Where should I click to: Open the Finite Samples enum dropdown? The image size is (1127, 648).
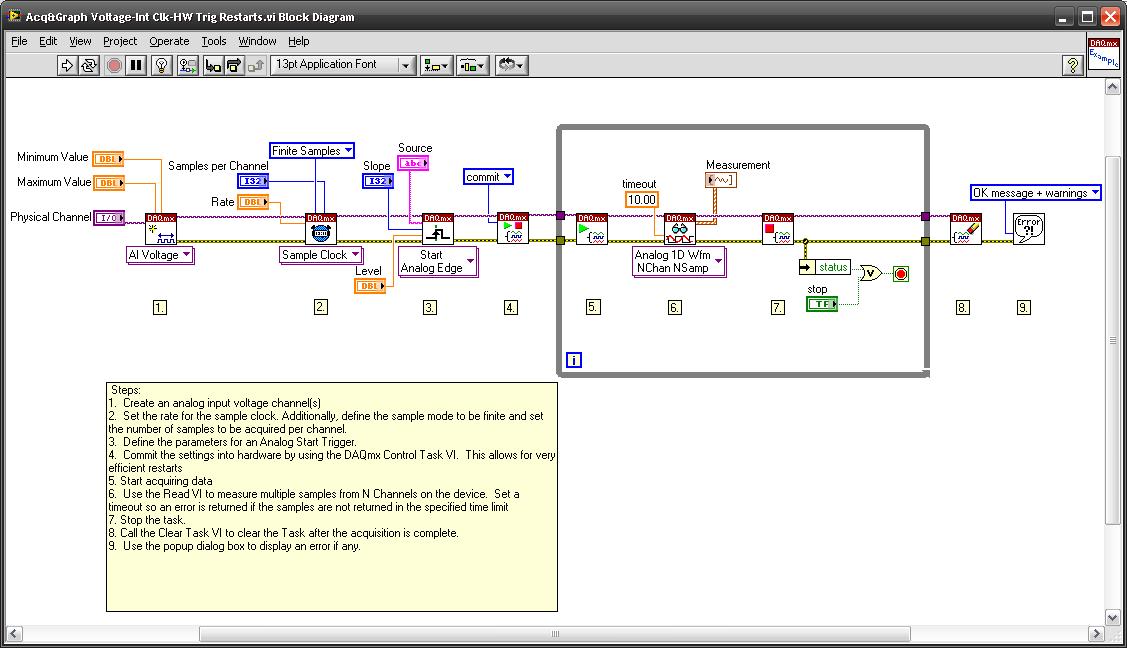(312, 151)
